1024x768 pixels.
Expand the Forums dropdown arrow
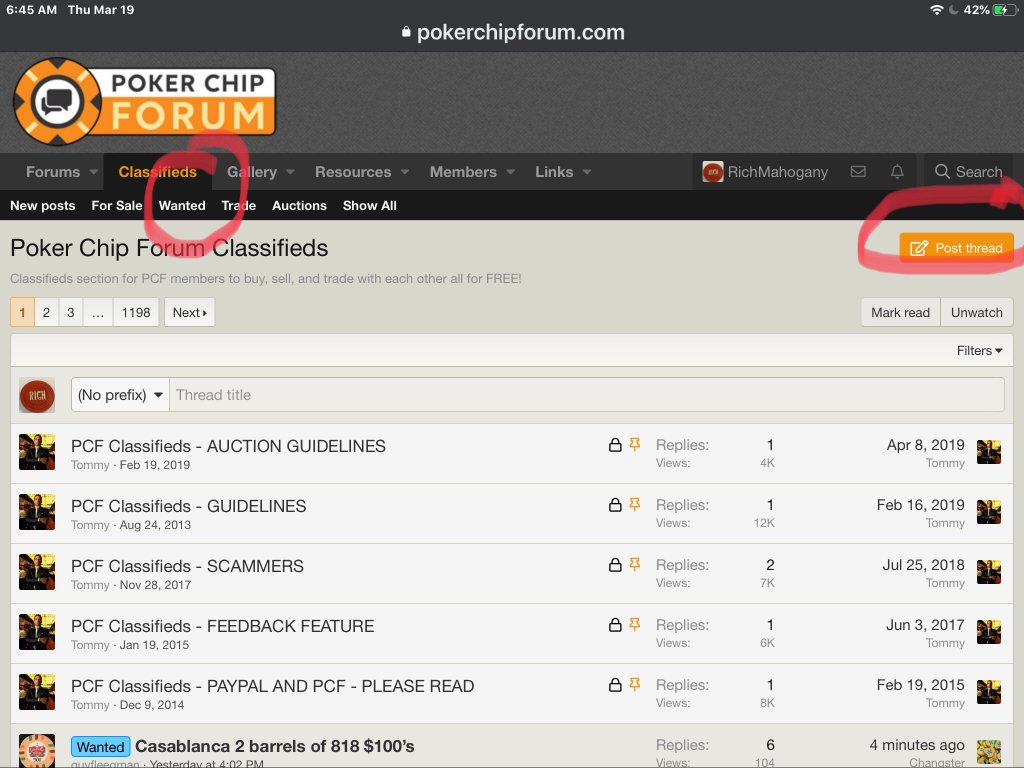click(x=93, y=172)
